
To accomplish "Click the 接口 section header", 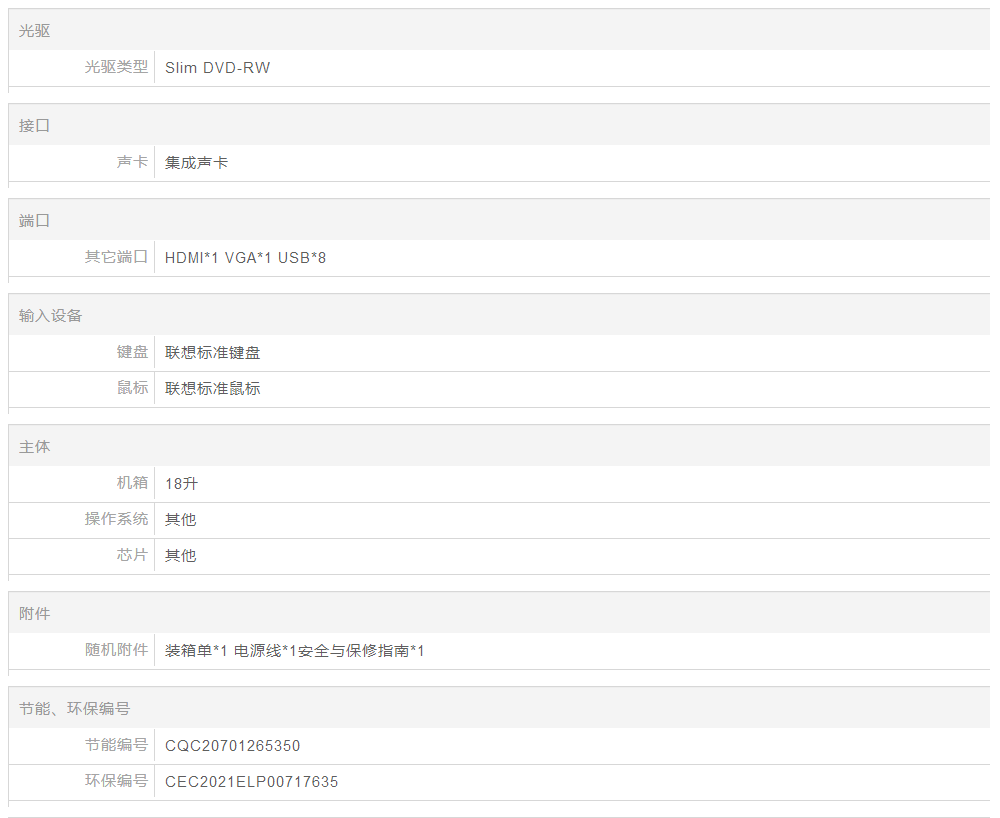I will tap(35, 126).
